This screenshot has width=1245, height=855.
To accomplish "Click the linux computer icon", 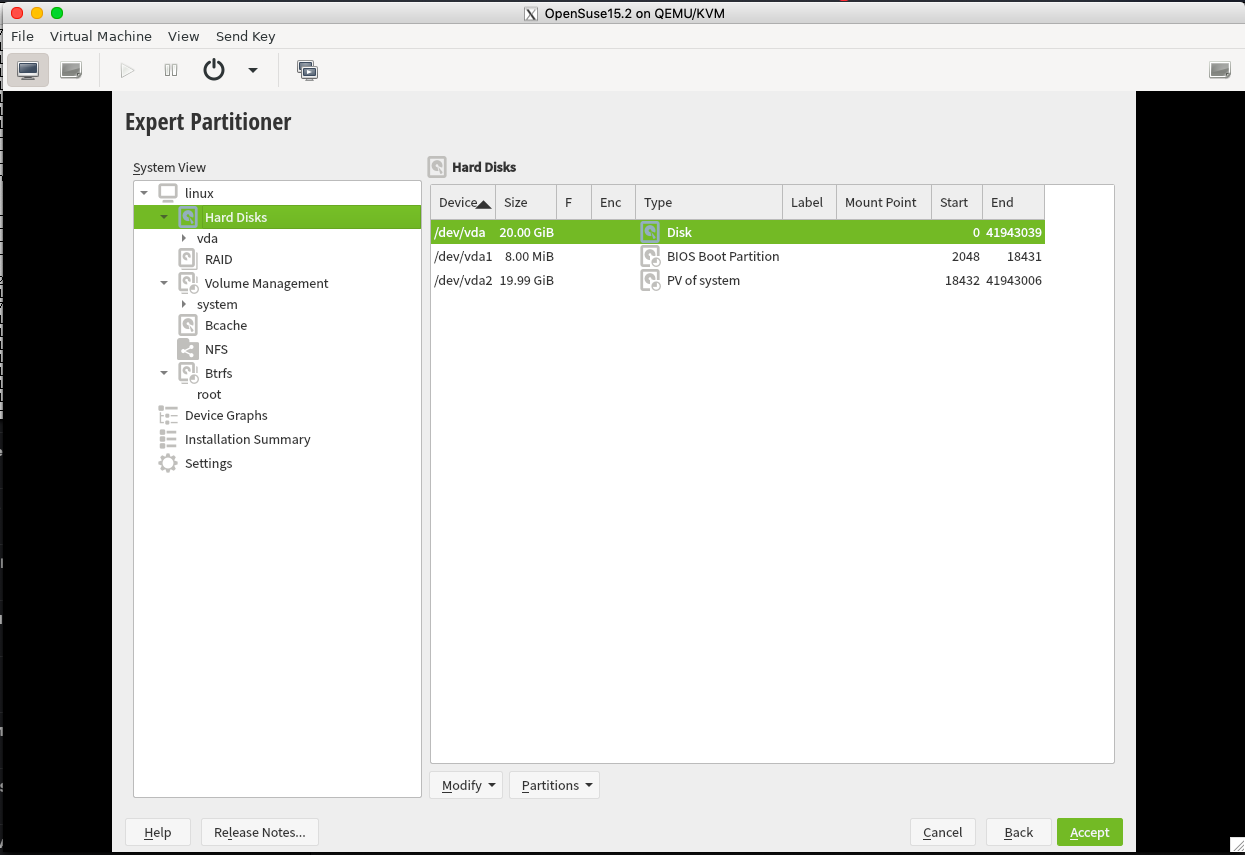I will click(168, 192).
